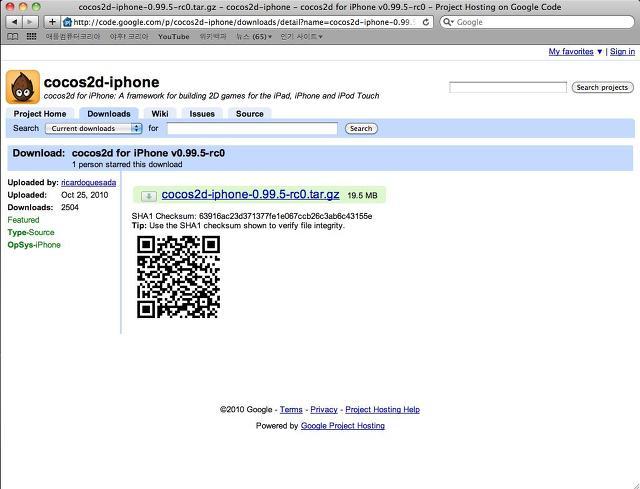
Task: Add bookmark with the plus button
Action: (x=52, y=22)
